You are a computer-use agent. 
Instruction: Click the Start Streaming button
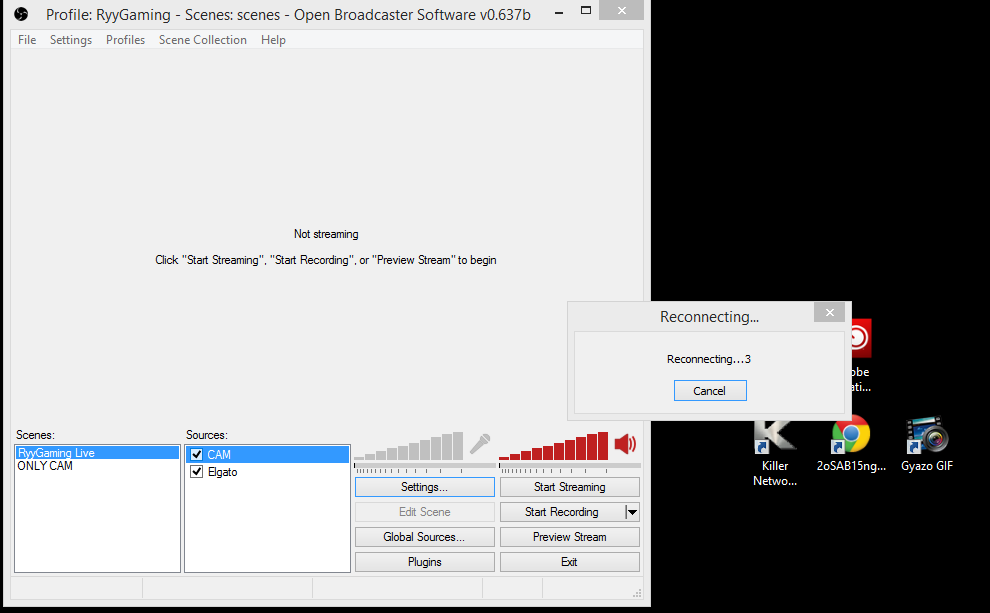[x=570, y=487]
